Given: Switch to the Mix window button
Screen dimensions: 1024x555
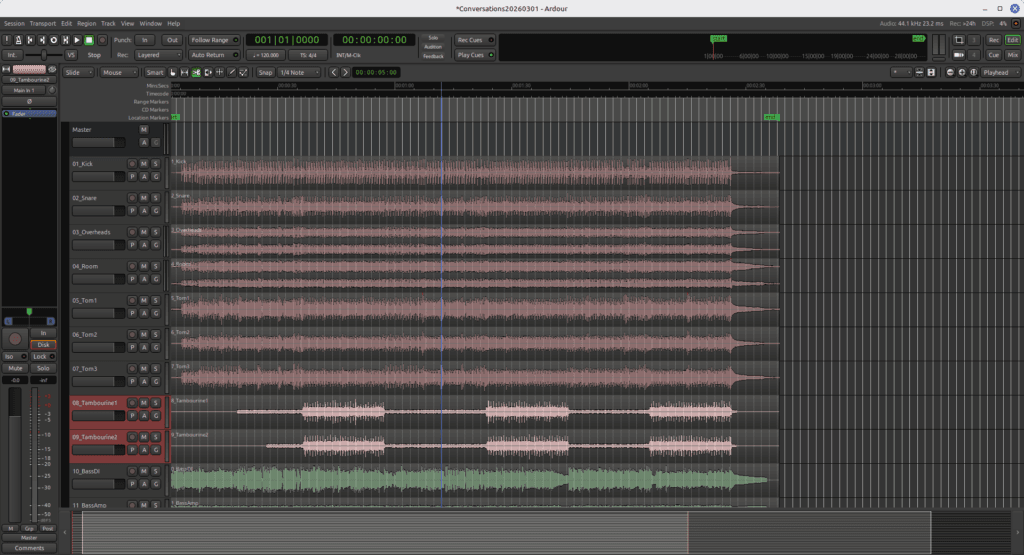Looking at the screenshot, I should 1012,55.
